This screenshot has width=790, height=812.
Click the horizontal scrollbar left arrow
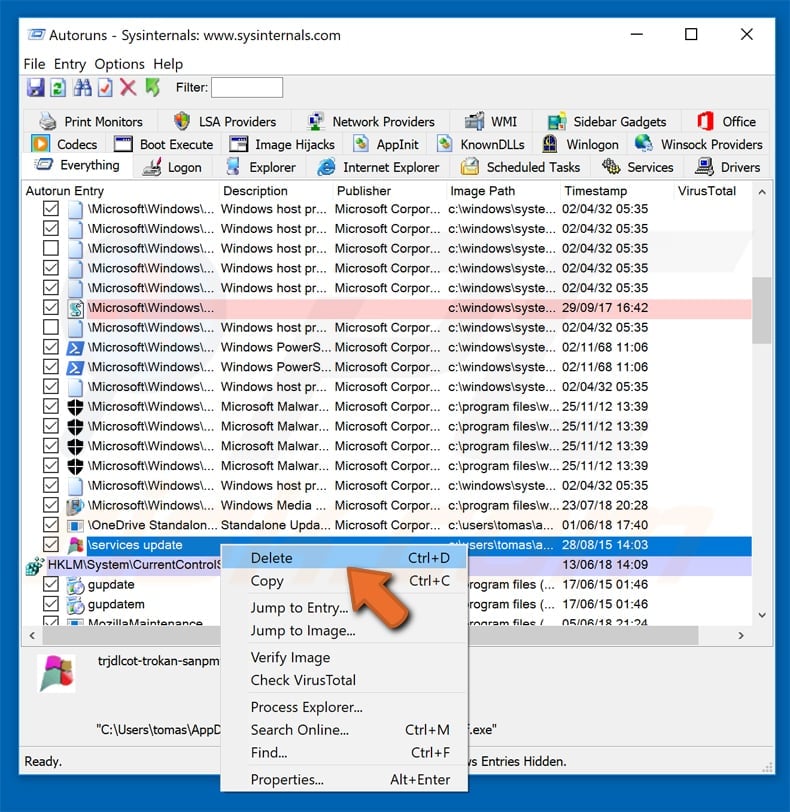point(32,635)
